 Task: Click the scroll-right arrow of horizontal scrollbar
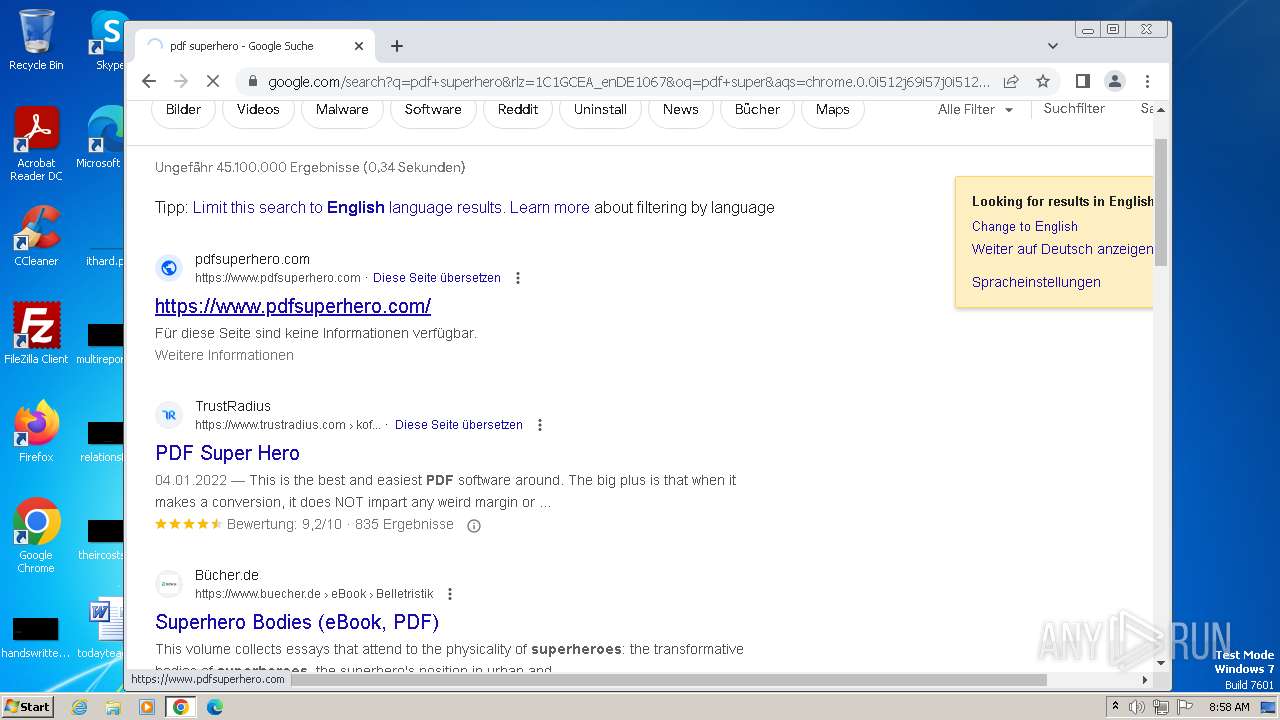pos(1145,680)
